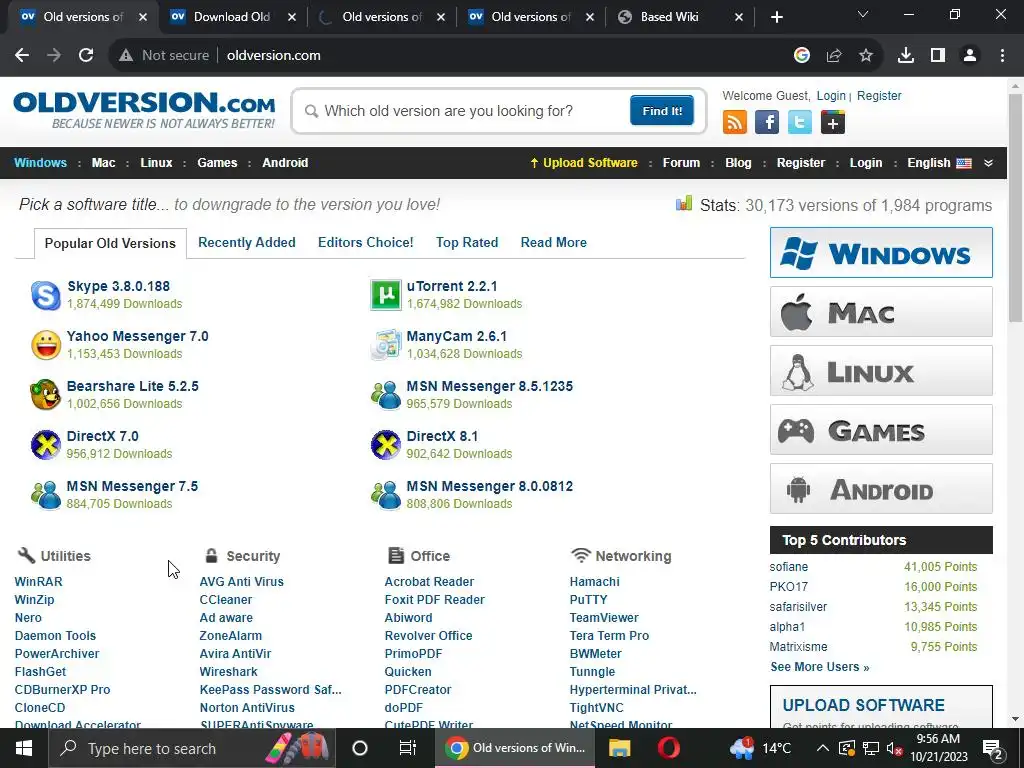Switch to Recently Added tab
This screenshot has width=1024, height=768.
(x=247, y=242)
